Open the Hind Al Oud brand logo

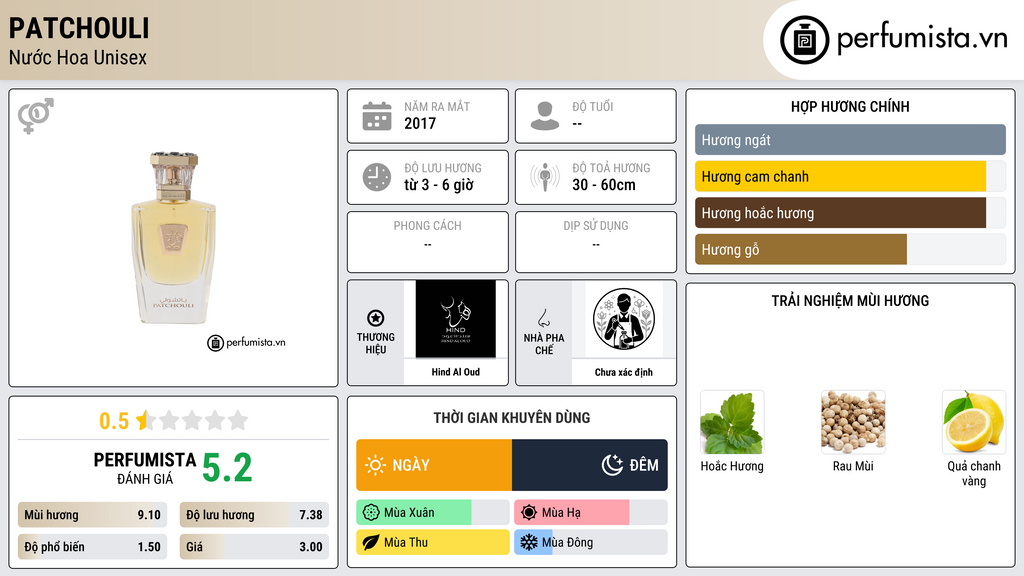(x=455, y=319)
